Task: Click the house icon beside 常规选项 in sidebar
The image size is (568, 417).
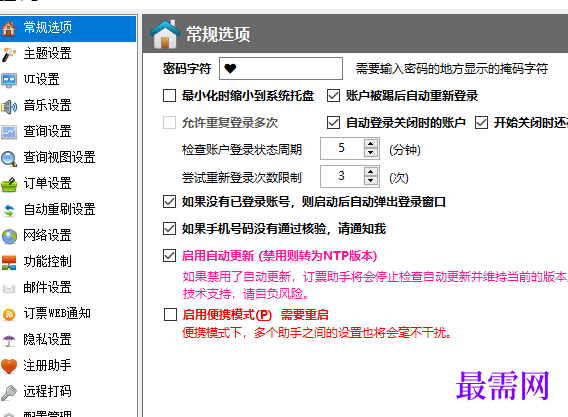Action: [x=9, y=29]
